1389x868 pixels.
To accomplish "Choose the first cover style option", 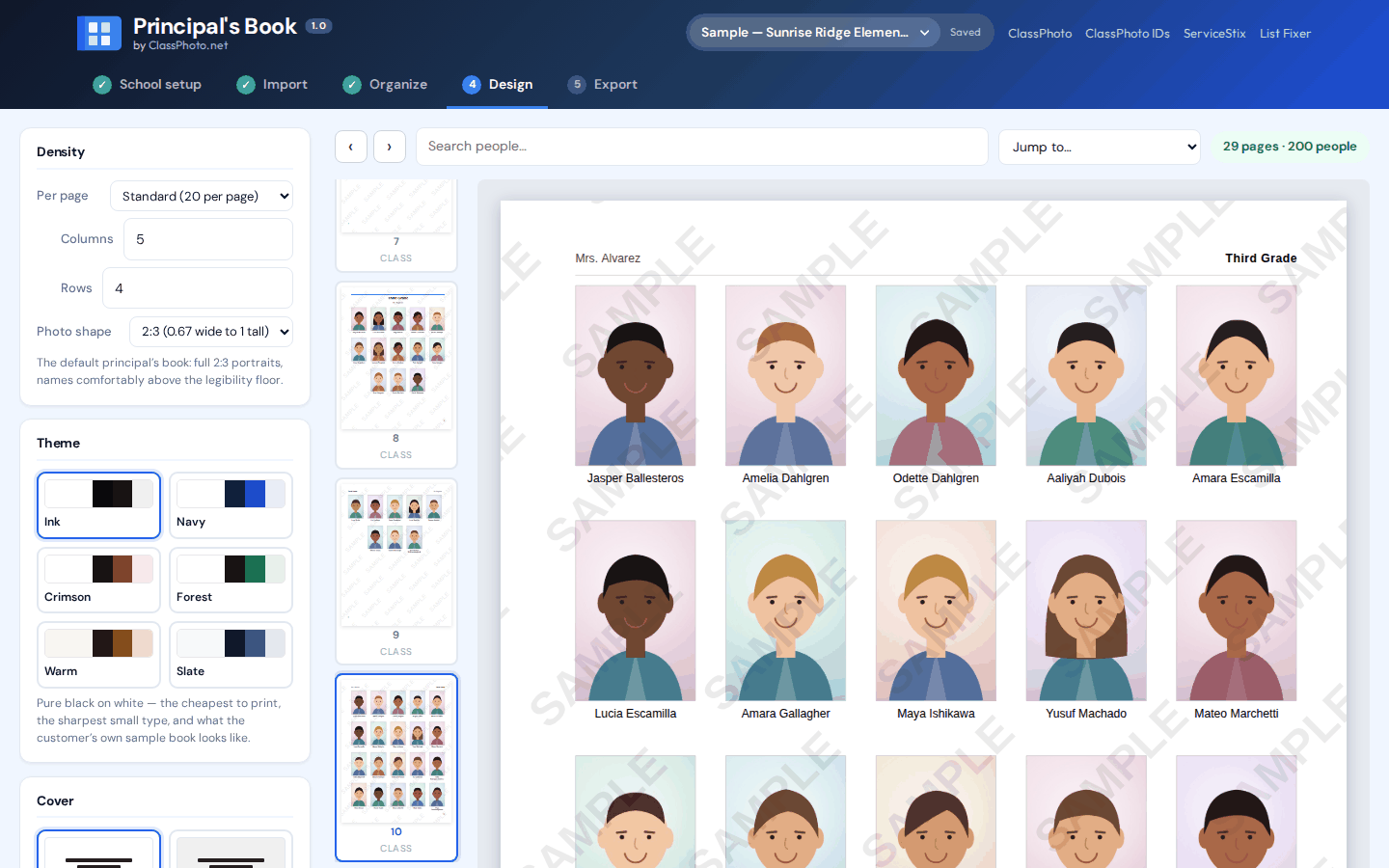I will [x=98, y=850].
